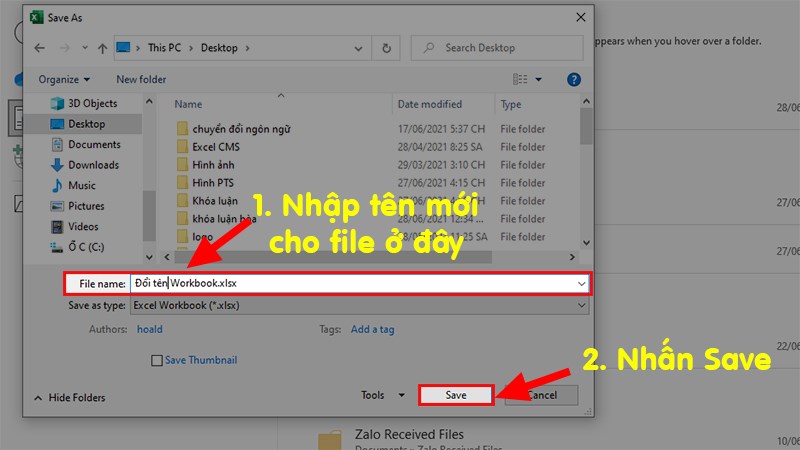The image size is (800, 450).
Task: Click the Save button
Action: pos(456,395)
